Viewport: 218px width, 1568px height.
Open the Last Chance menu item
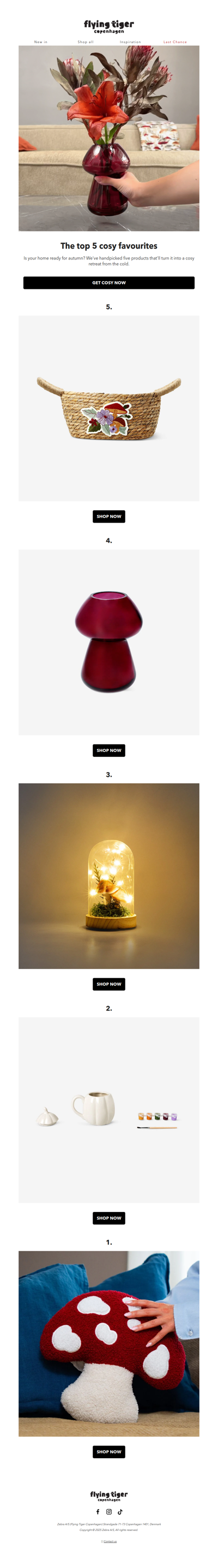click(175, 42)
